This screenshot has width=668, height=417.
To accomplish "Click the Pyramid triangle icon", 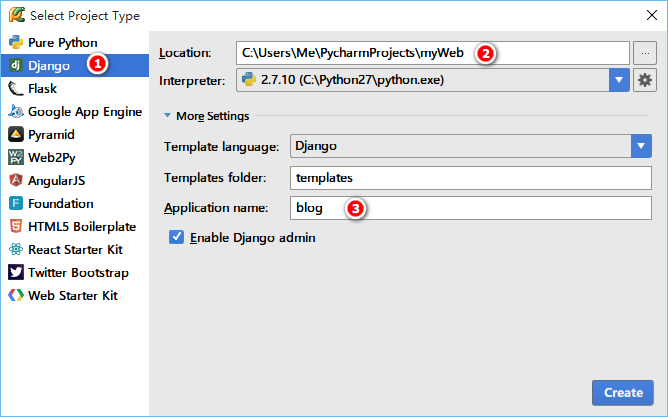I will (x=16, y=134).
